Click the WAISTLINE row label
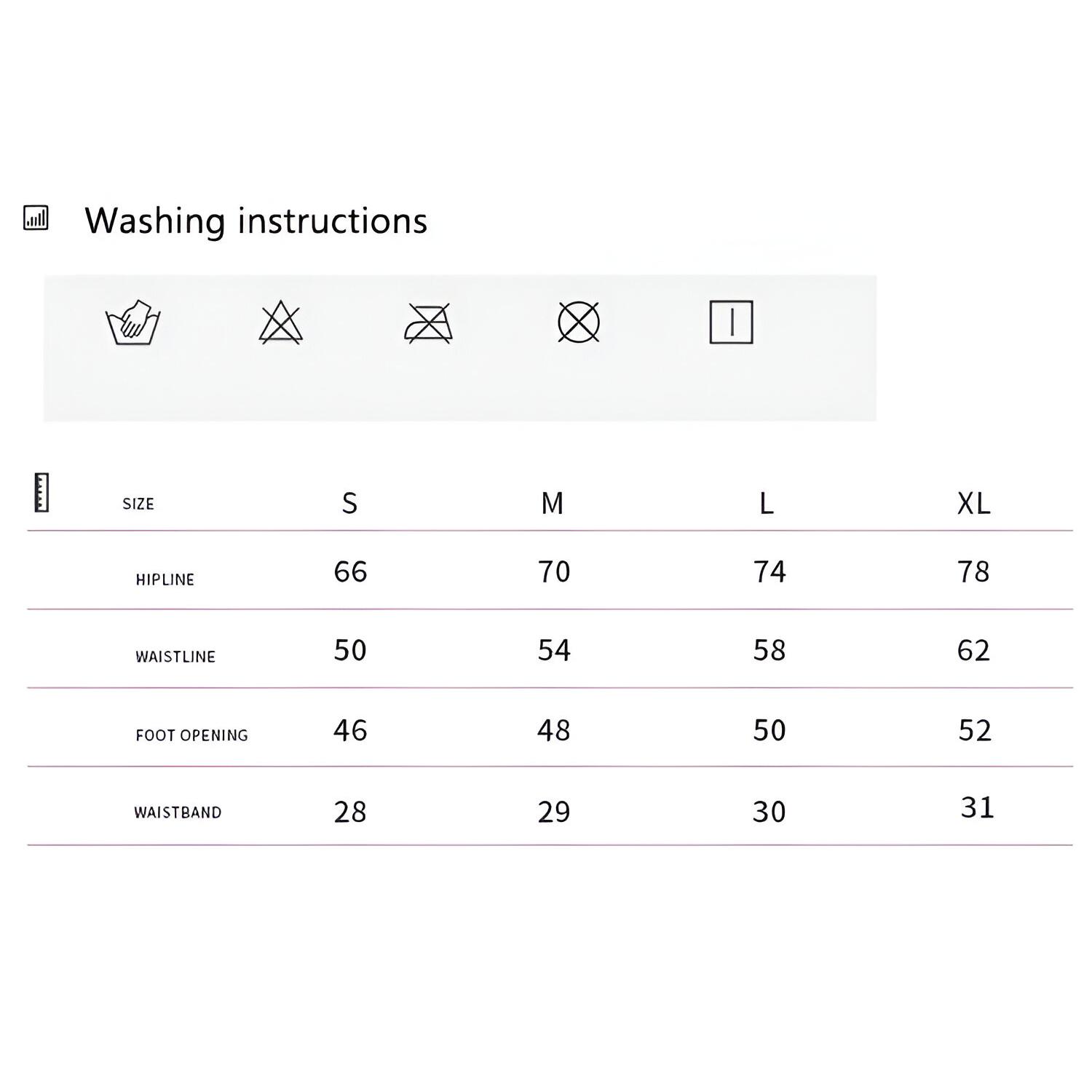Viewport: 1092px width, 1092px height. click(x=175, y=657)
